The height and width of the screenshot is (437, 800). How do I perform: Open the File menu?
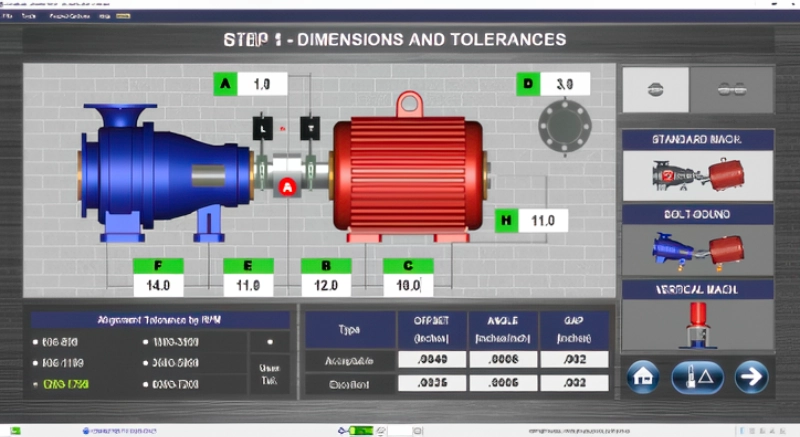(x=8, y=18)
